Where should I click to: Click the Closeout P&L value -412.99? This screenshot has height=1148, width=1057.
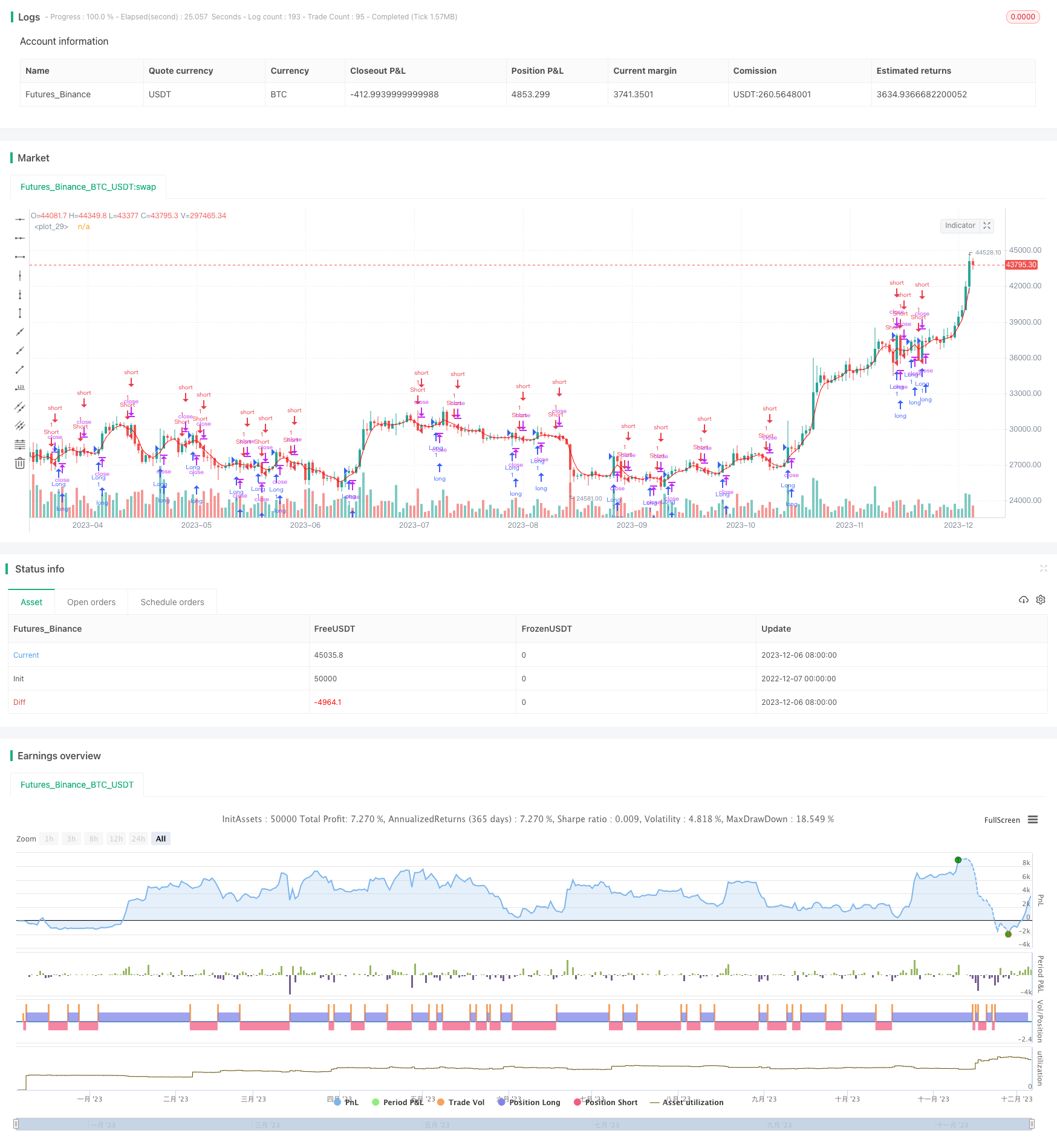click(x=394, y=94)
